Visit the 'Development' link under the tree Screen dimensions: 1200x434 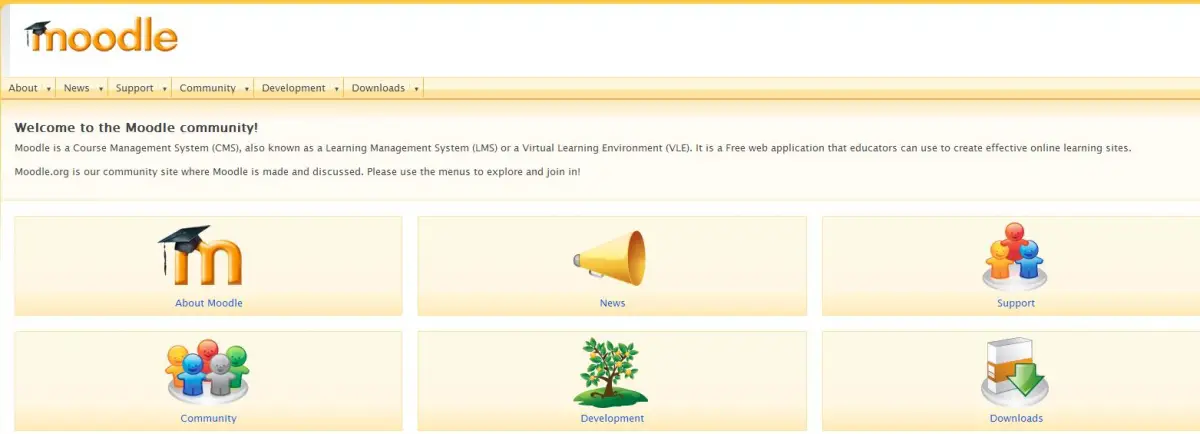[x=612, y=418]
